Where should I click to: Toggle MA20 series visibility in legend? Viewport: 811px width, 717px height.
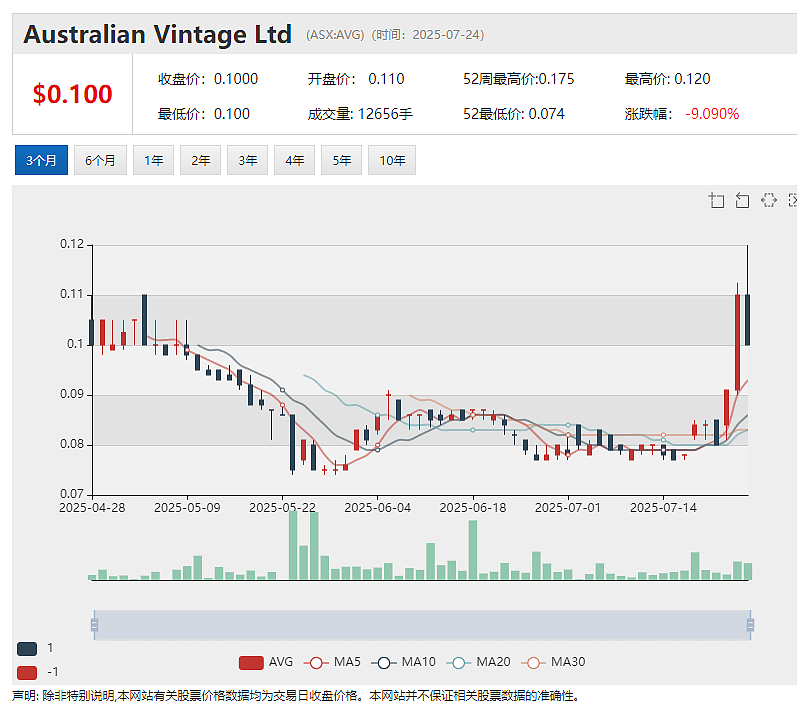[478, 662]
